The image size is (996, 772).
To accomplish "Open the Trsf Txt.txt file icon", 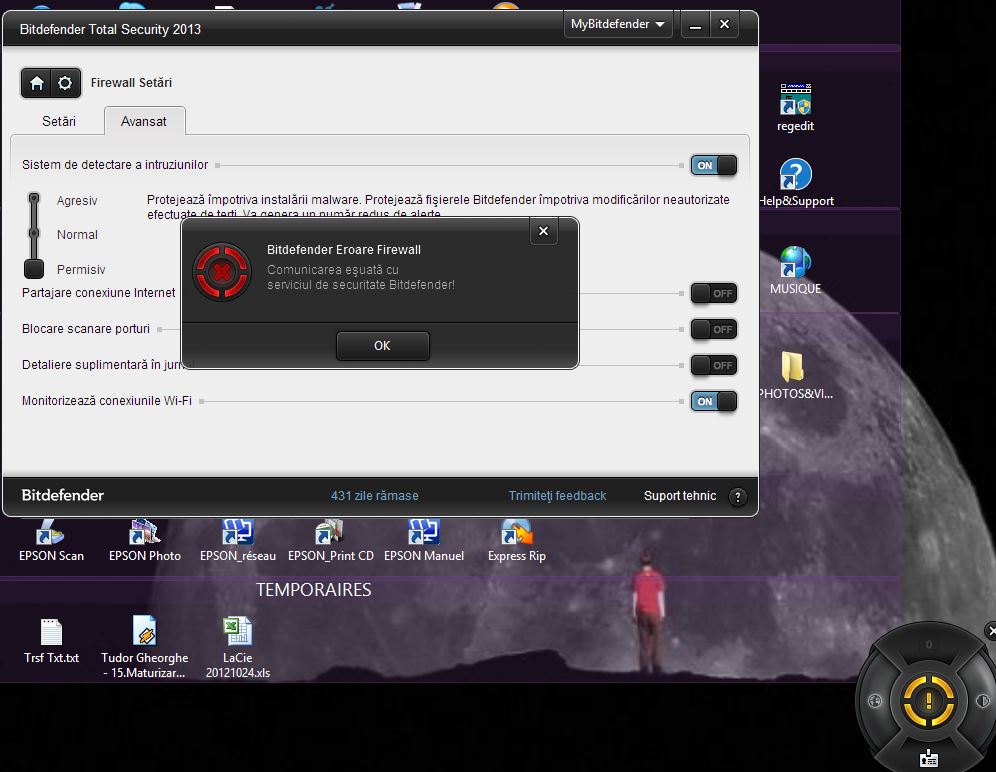I will 51,641.
